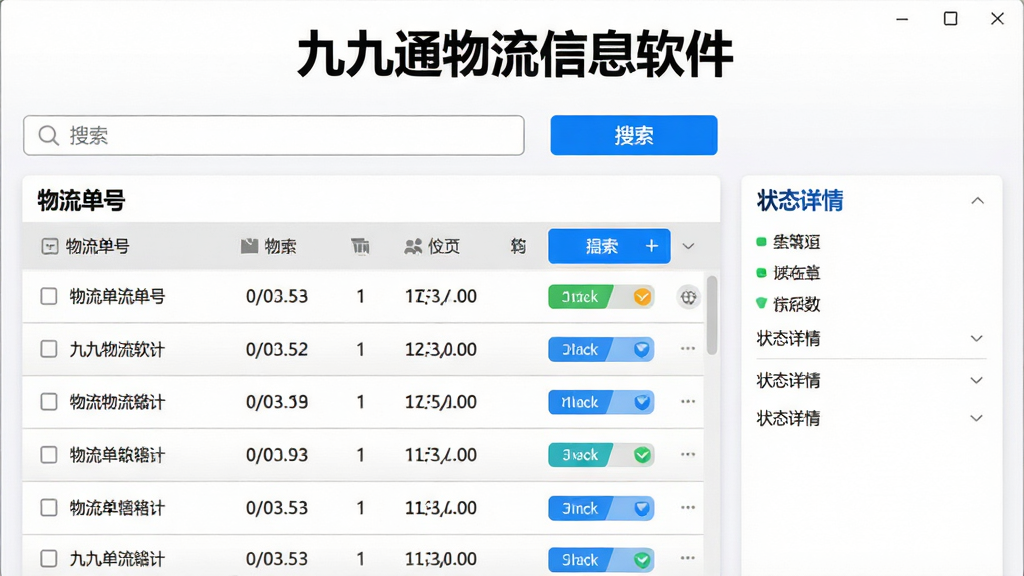Click the 物流单号 column header label
The height and width of the screenshot is (576, 1024).
(97, 246)
